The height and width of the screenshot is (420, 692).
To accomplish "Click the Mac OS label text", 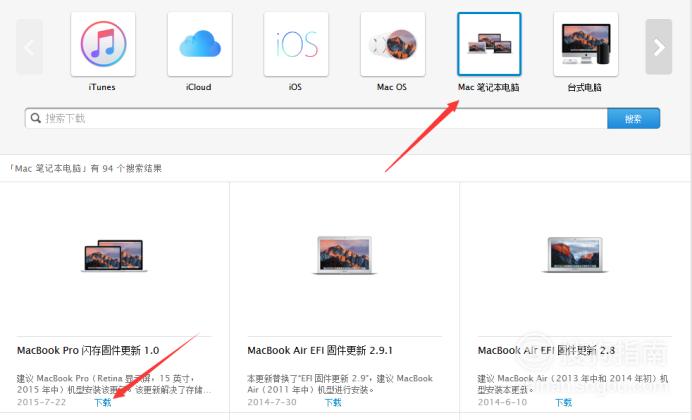I will coord(392,87).
